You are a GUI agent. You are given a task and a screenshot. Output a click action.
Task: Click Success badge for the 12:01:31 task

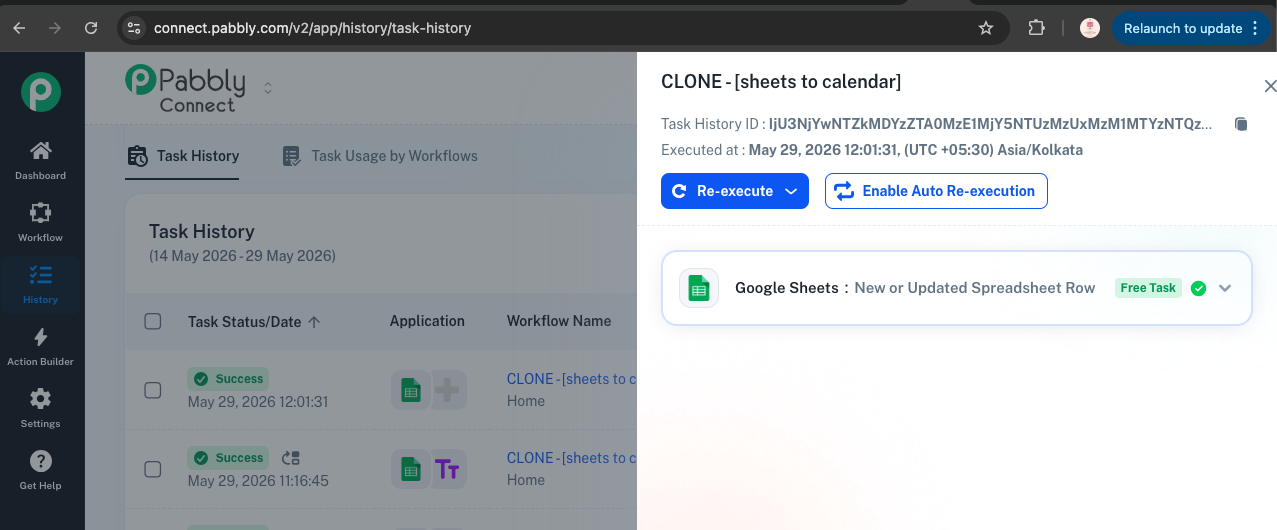pos(228,379)
